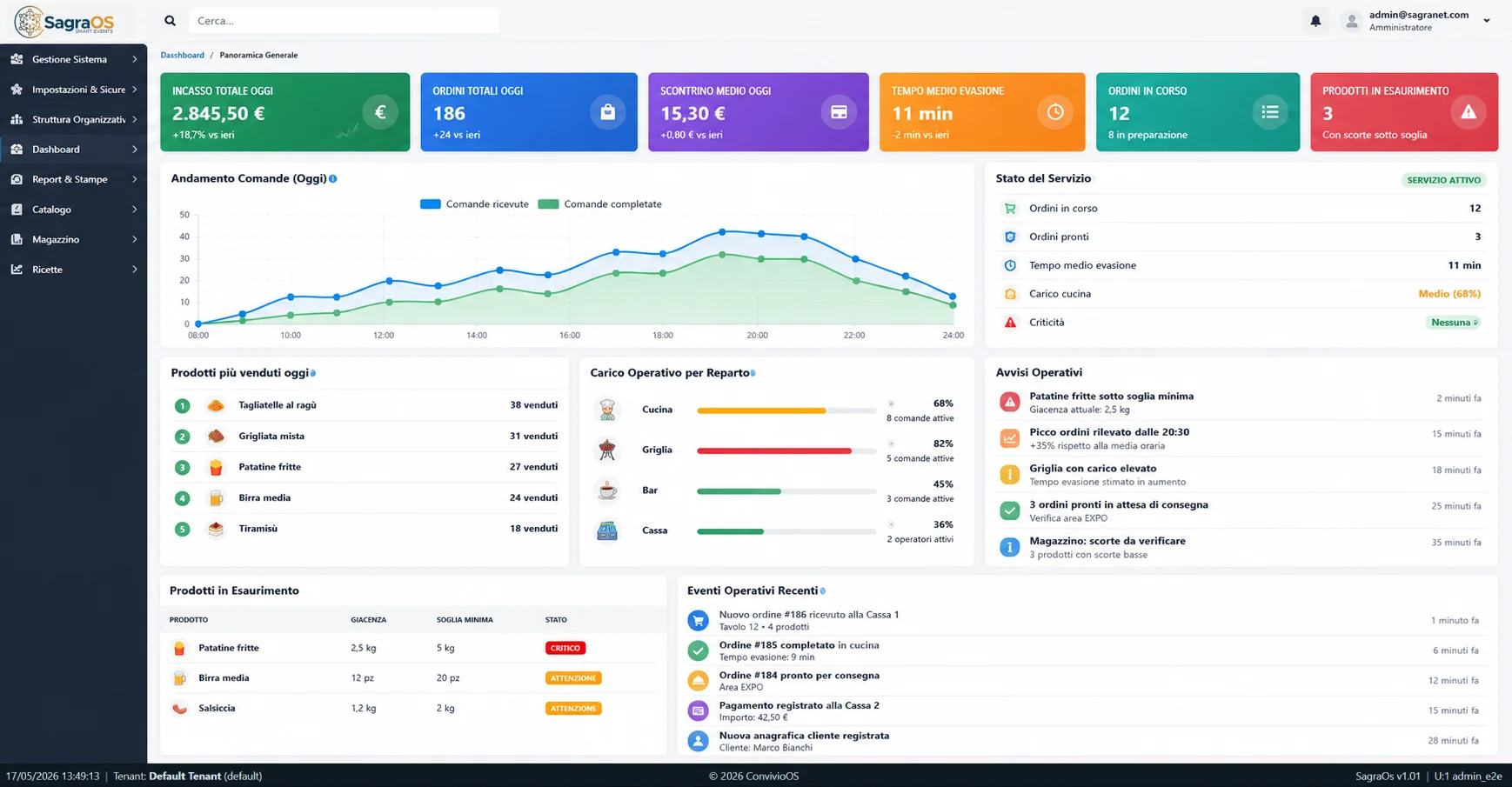Expand Gestione Sistema sidebar menu
This screenshot has width=1512, height=787.
pyautogui.click(x=74, y=59)
